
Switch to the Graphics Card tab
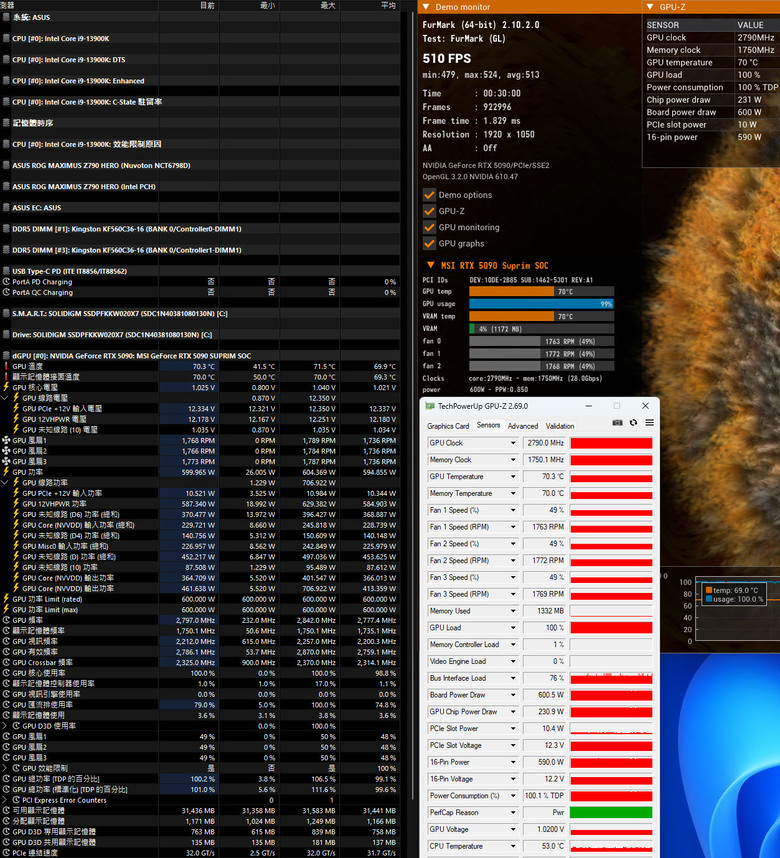(x=448, y=426)
